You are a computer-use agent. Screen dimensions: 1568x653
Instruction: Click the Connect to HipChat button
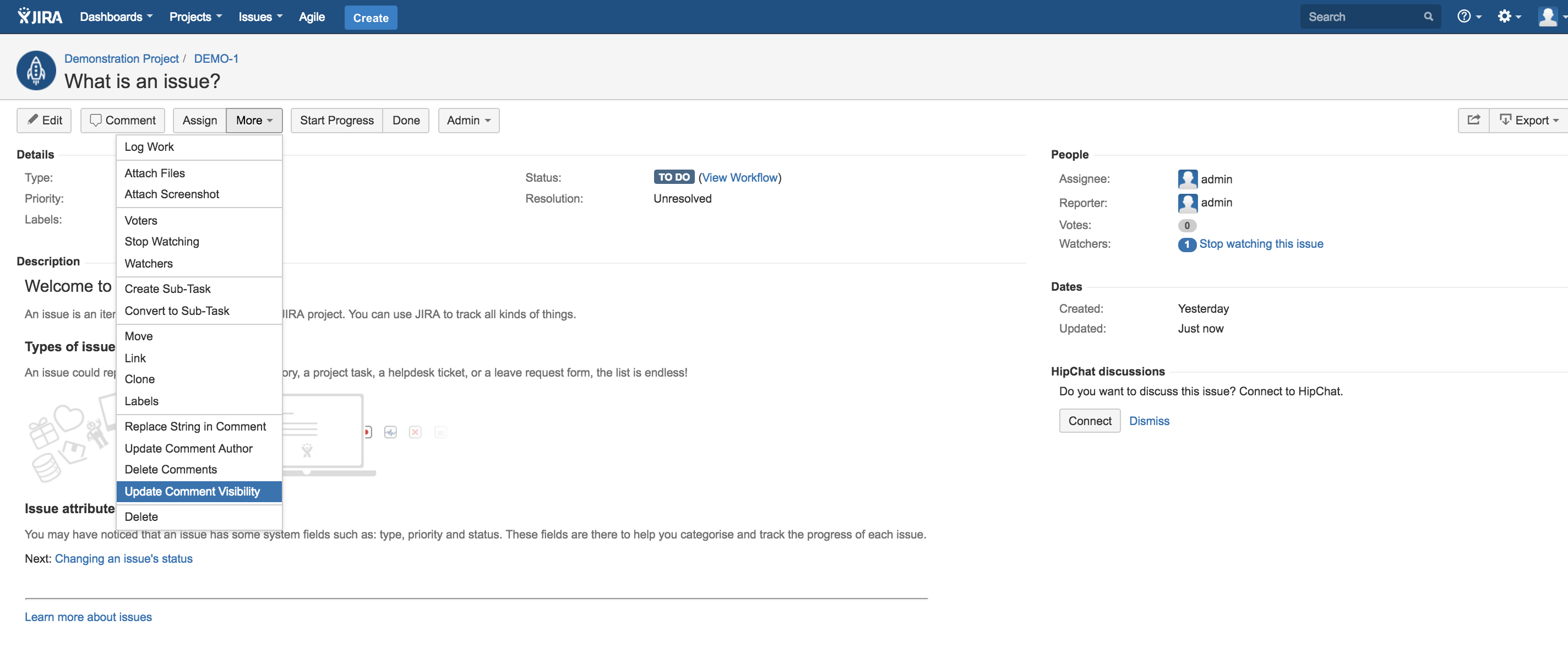[1090, 421]
